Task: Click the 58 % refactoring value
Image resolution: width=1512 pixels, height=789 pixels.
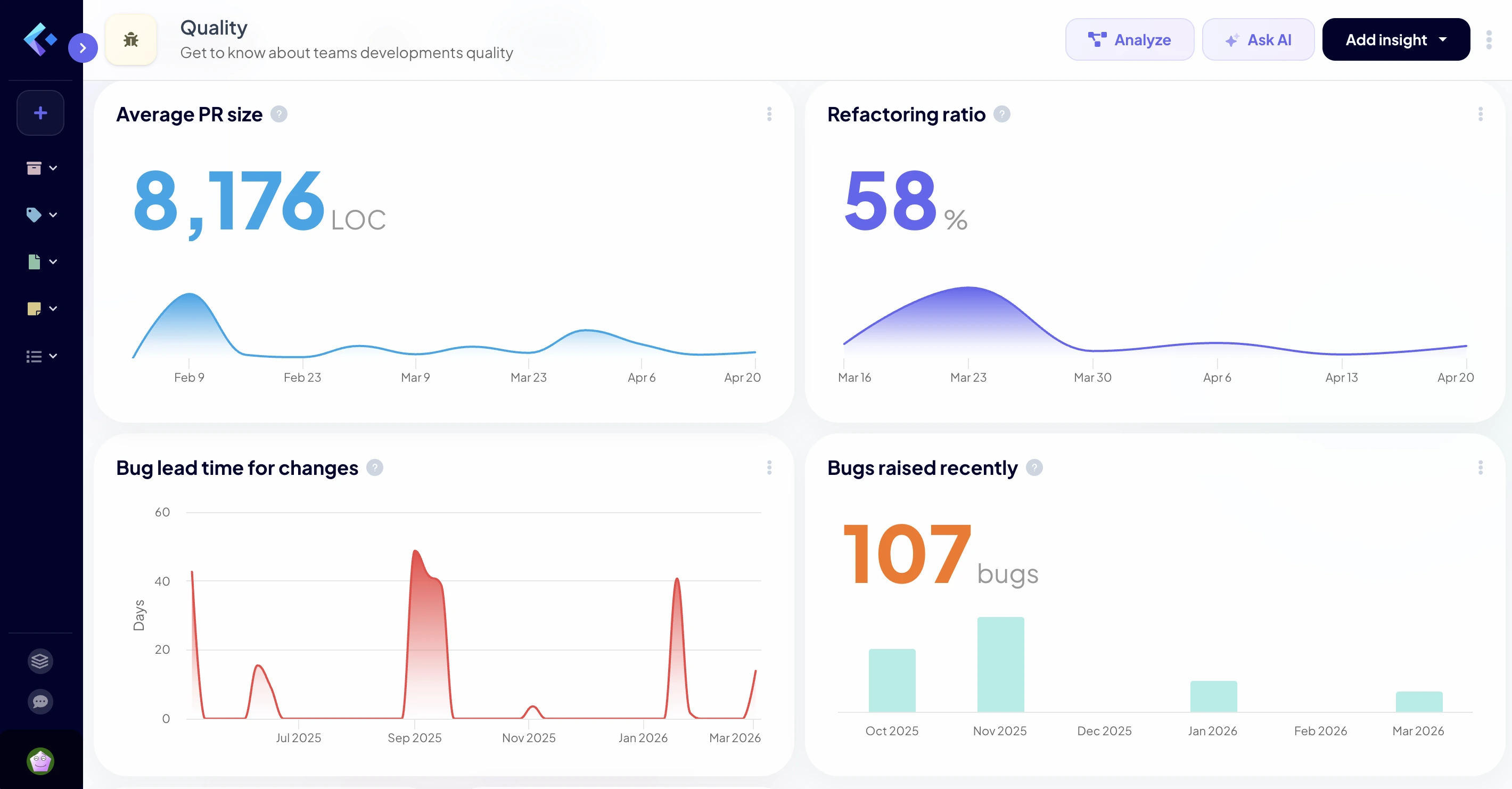Action: 905,201
